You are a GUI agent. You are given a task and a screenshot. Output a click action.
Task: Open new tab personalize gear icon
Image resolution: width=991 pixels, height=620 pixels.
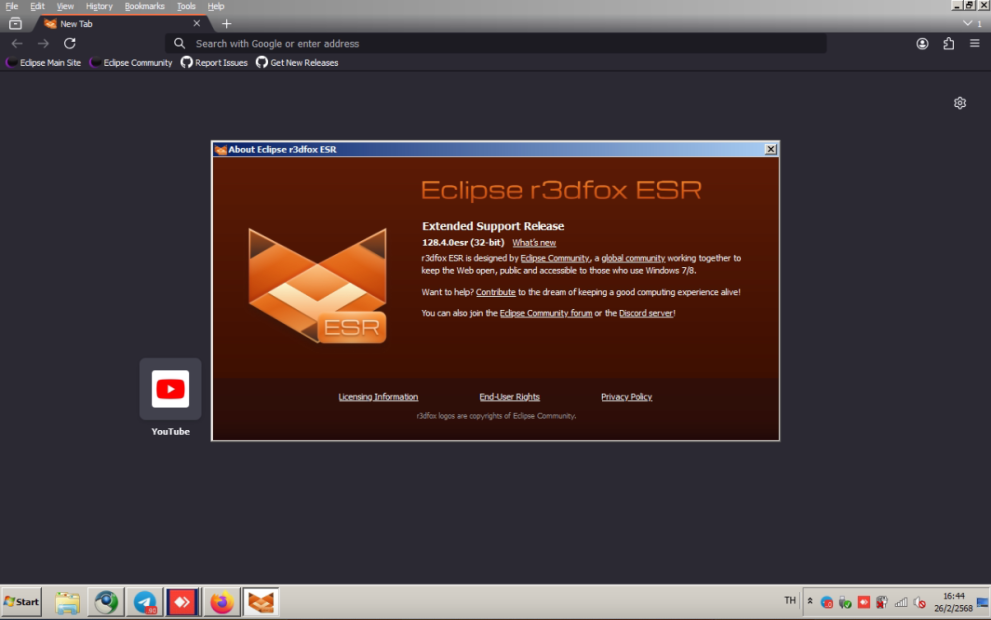(959, 103)
